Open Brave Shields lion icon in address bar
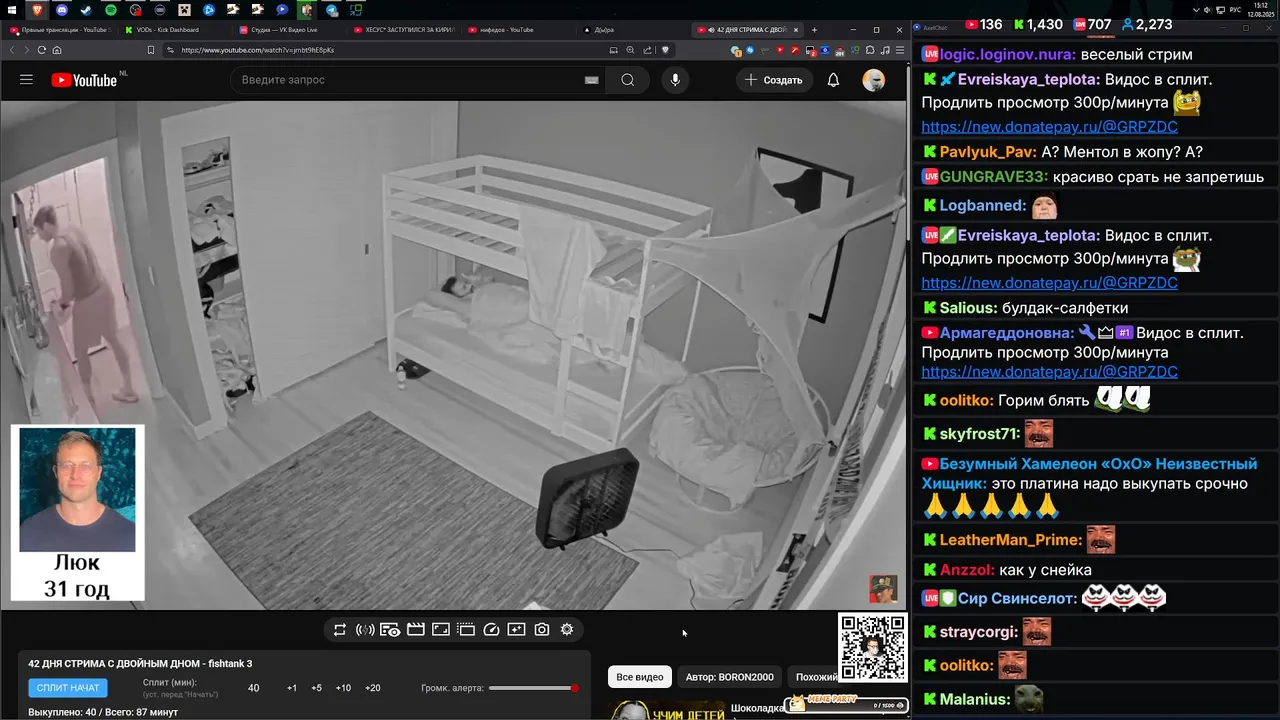The height and width of the screenshot is (720, 1280). pyautogui.click(x=664, y=50)
